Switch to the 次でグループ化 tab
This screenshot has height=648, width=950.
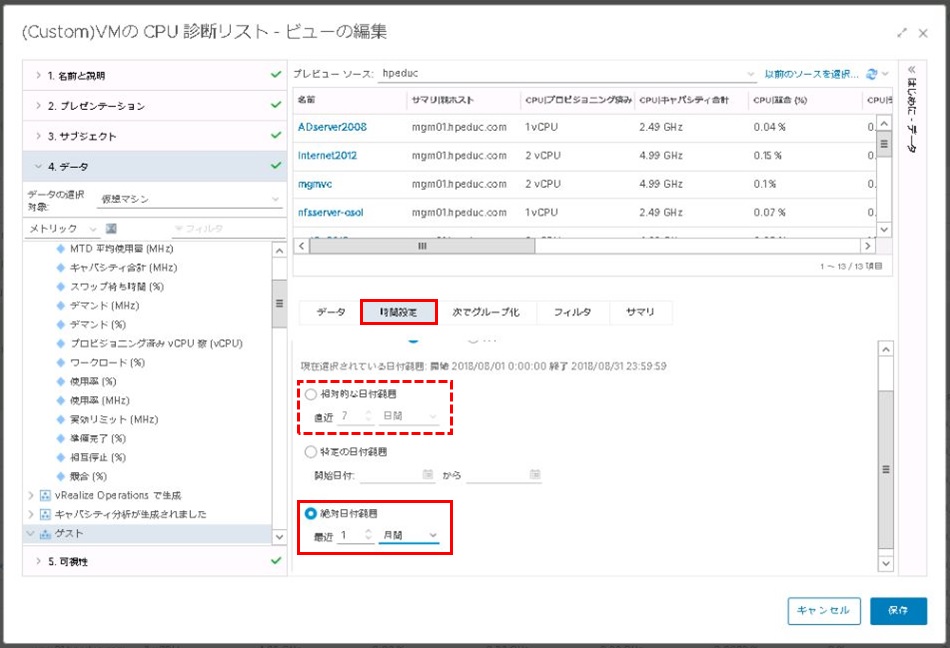pyautogui.click(x=486, y=312)
